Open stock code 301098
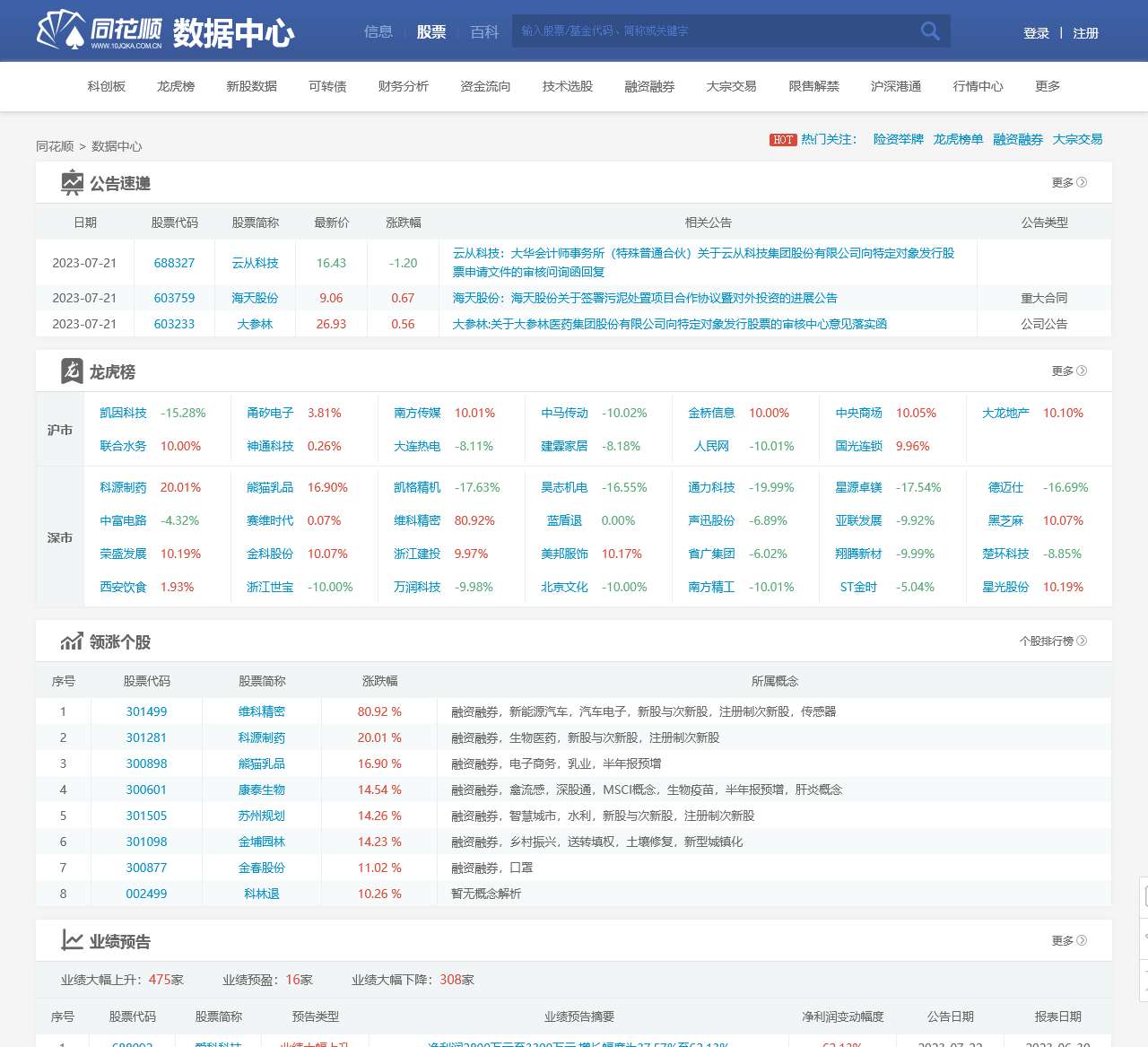The height and width of the screenshot is (1047, 1148). coord(146,842)
